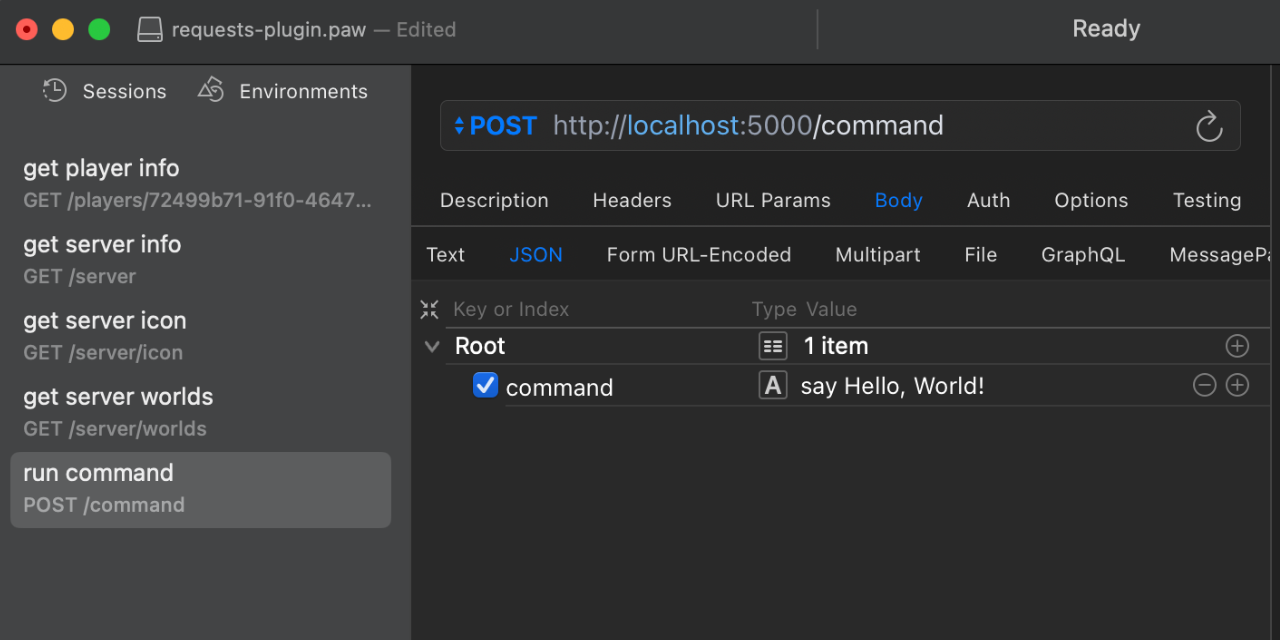
Task: Click the Environments shapes icon
Action: tap(211, 91)
